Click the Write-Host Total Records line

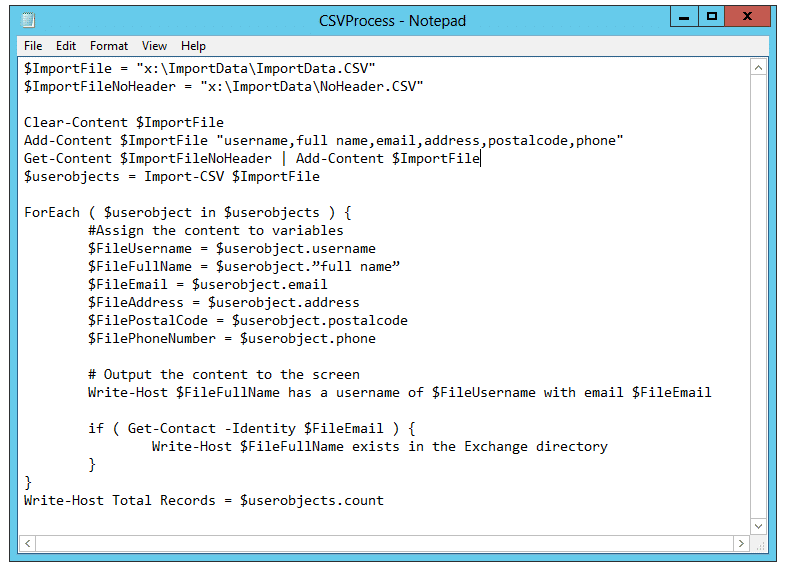(204, 501)
